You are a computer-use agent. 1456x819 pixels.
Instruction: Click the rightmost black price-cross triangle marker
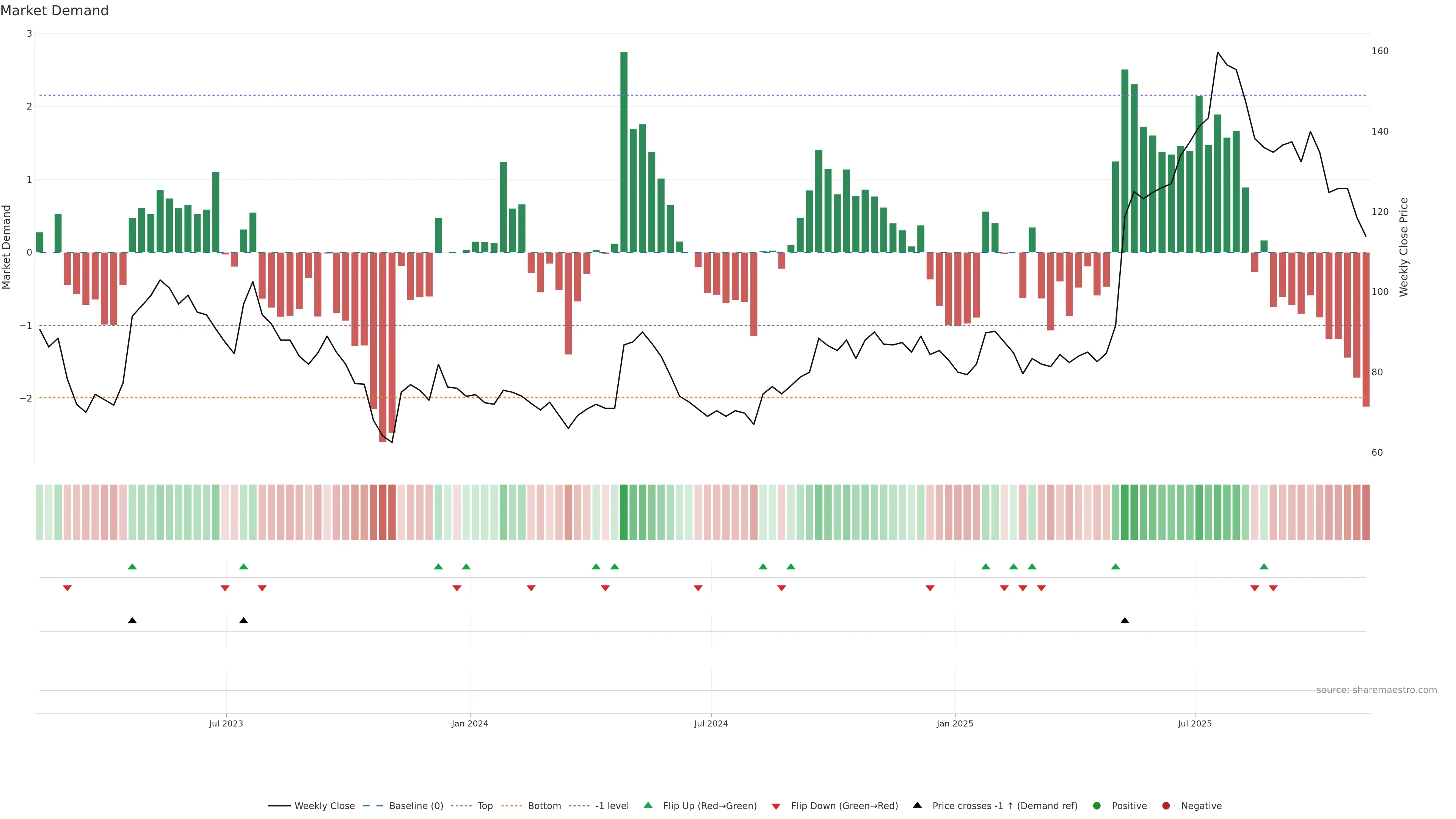tap(1124, 621)
